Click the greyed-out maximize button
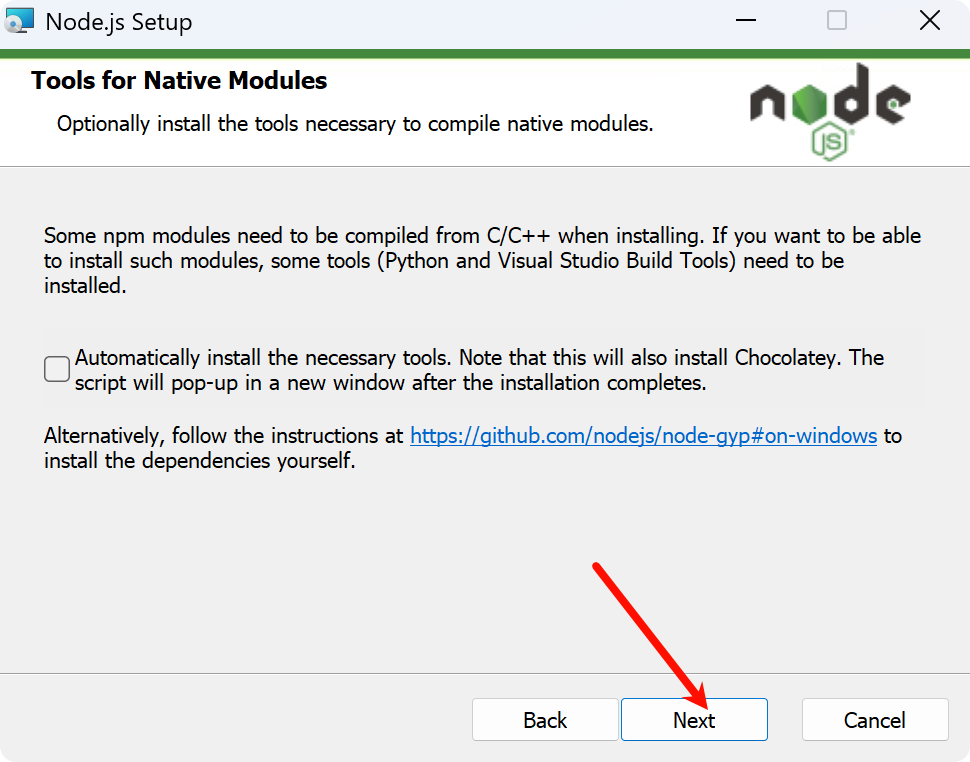This screenshot has height=762, width=970. 837,21
